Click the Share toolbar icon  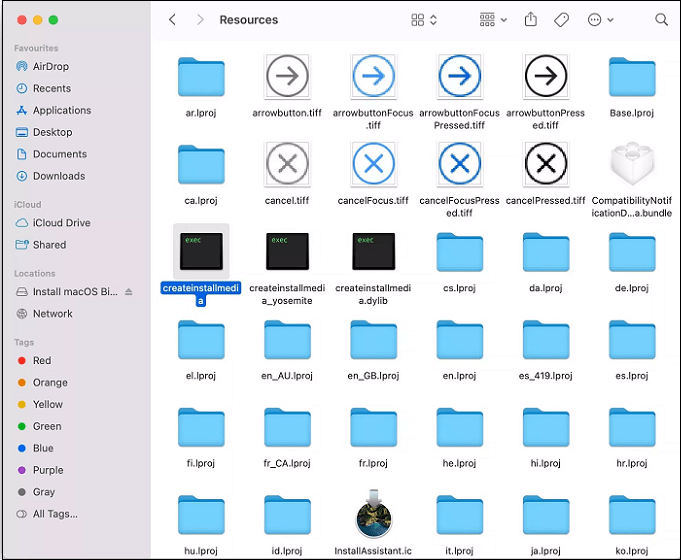(531, 20)
